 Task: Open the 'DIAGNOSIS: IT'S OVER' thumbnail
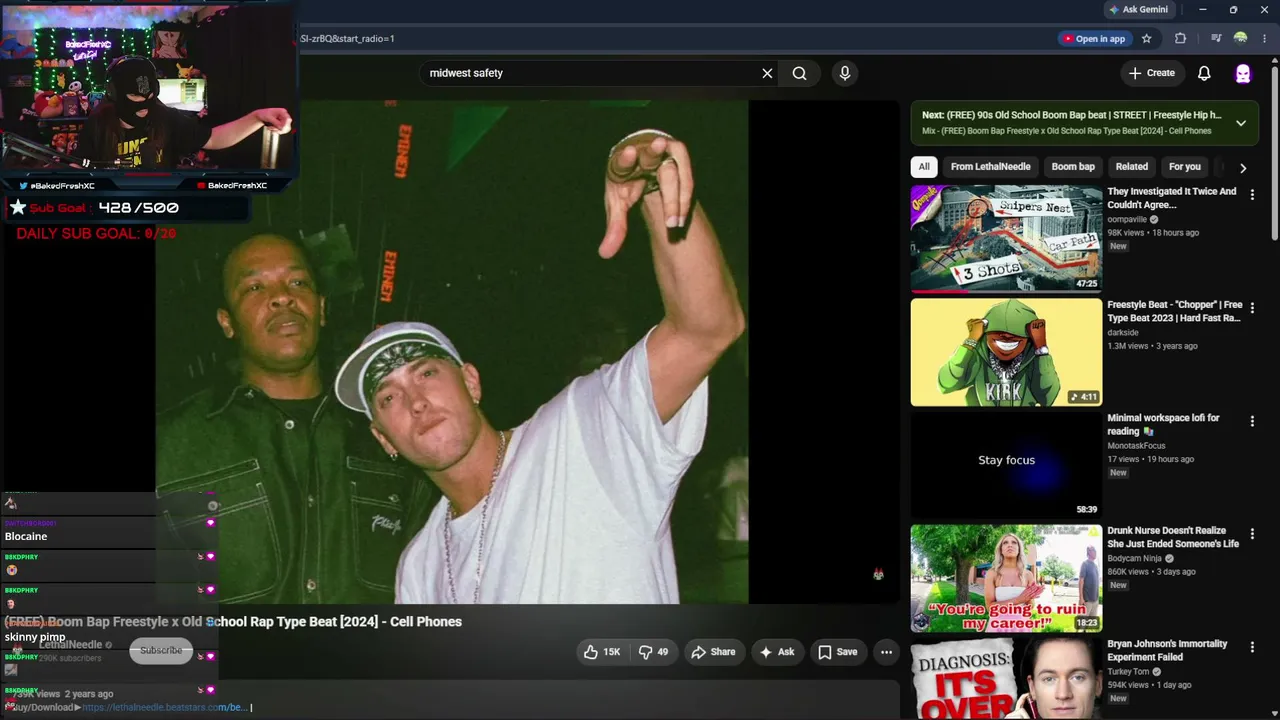click(1006, 679)
